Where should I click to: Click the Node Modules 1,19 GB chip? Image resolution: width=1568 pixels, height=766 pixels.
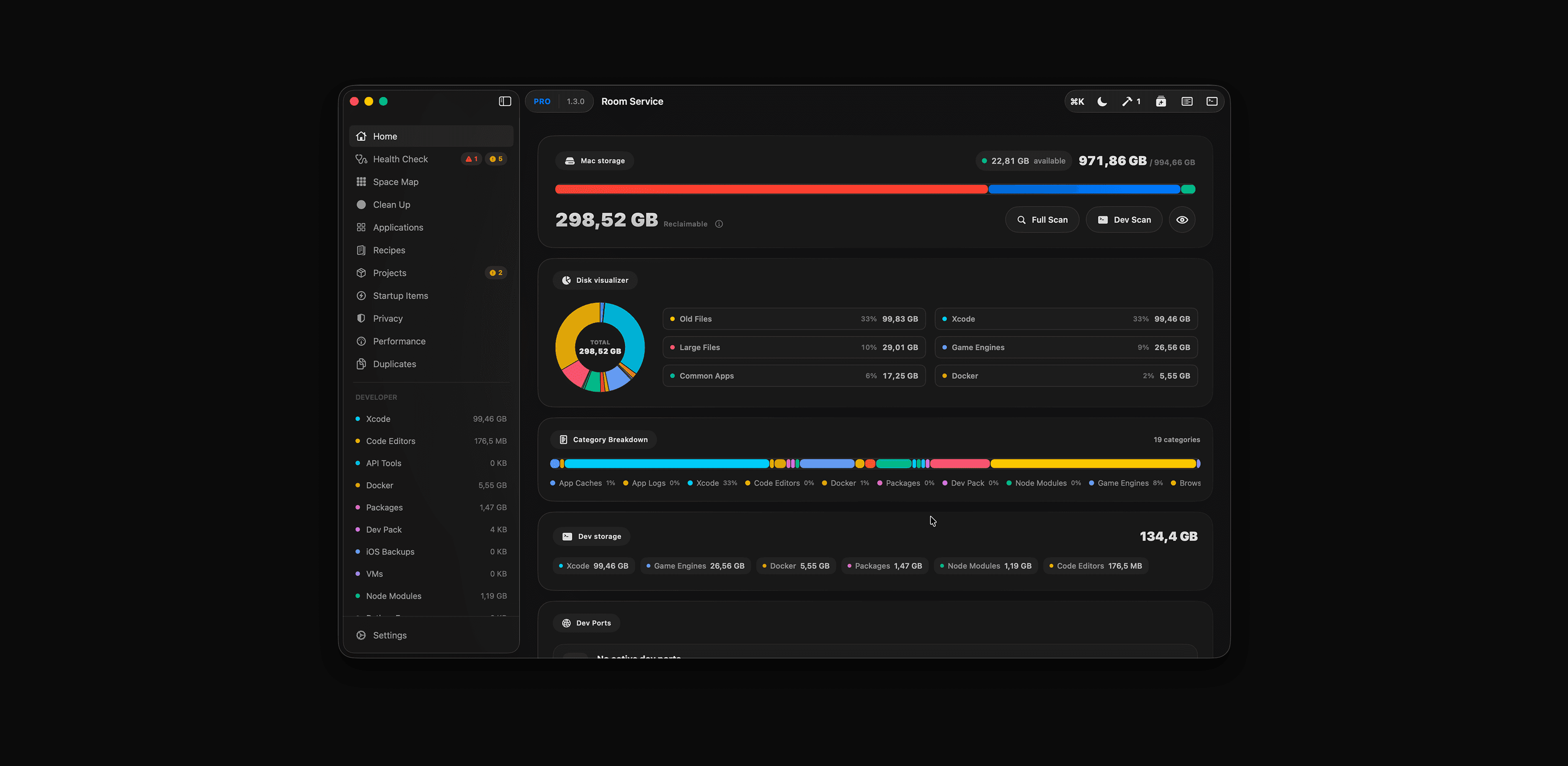pos(986,566)
